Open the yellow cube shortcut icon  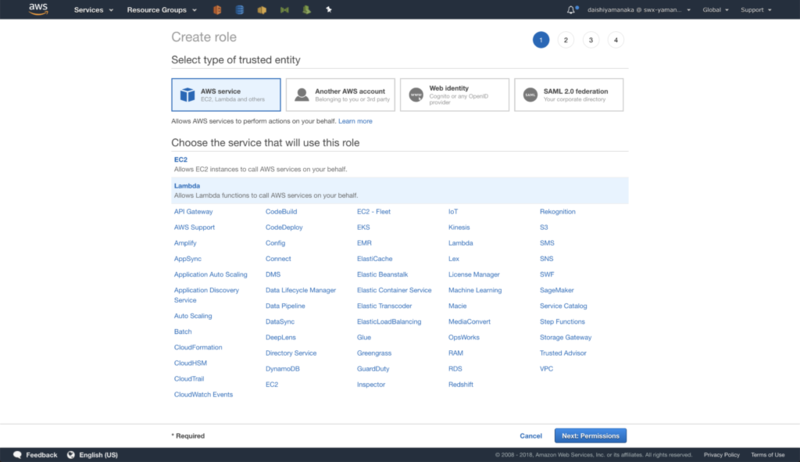click(x=262, y=10)
